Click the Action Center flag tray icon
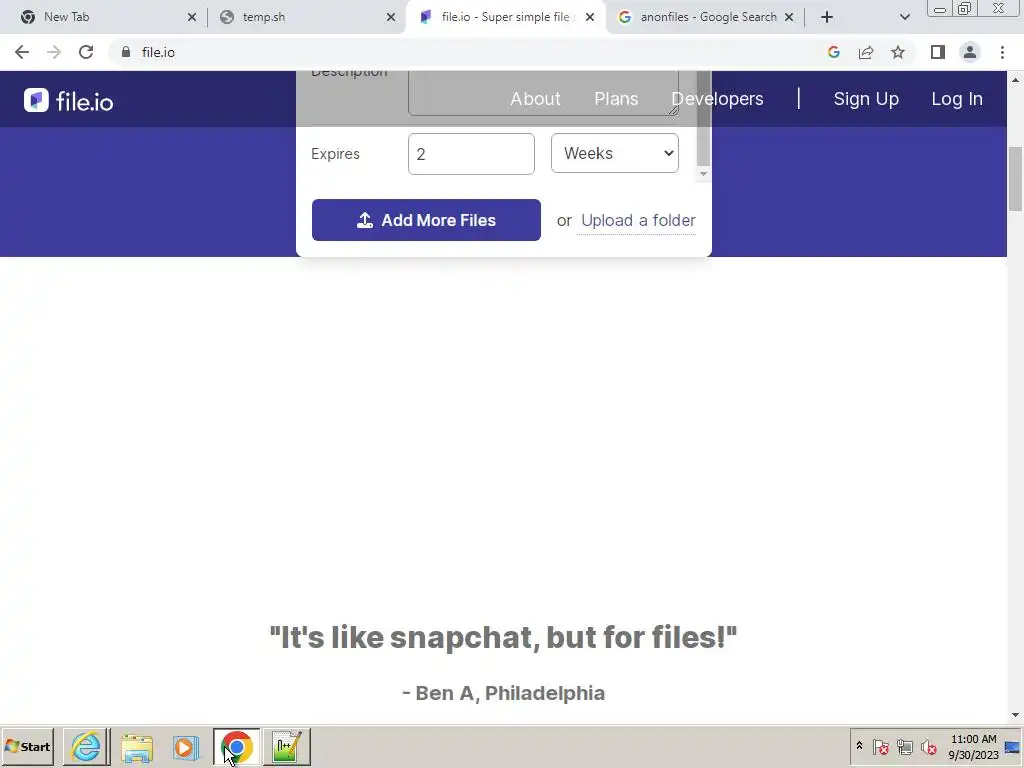The image size is (1024, 768). (x=881, y=746)
